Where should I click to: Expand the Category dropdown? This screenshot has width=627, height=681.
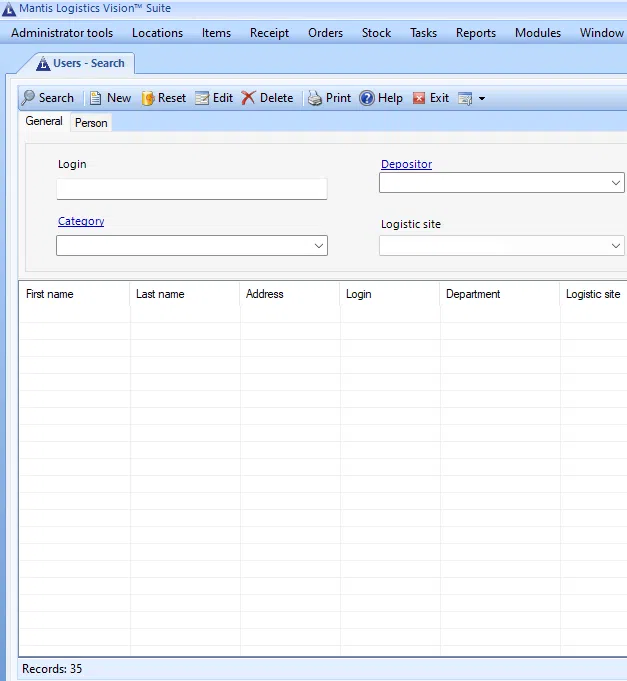pyautogui.click(x=319, y=246)
